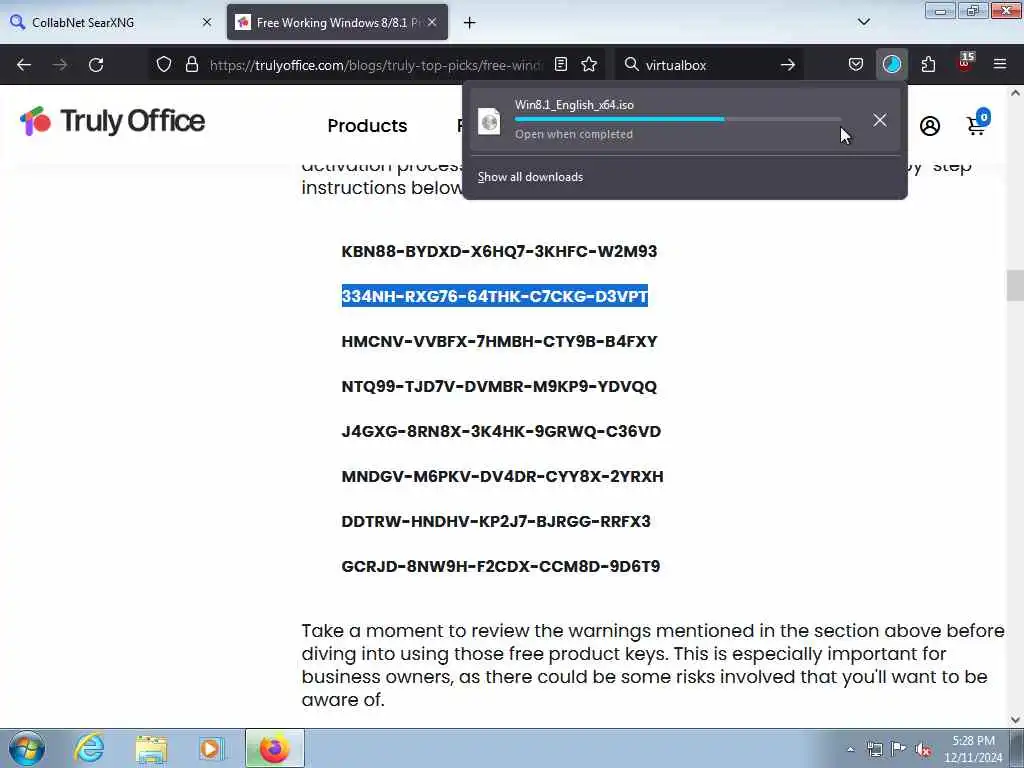Click key NTQ99-TJD7V-DVMBR-M9KP9-YDVQQ
Viewport: 1024px width, 768px height.
tap(499, 387)
